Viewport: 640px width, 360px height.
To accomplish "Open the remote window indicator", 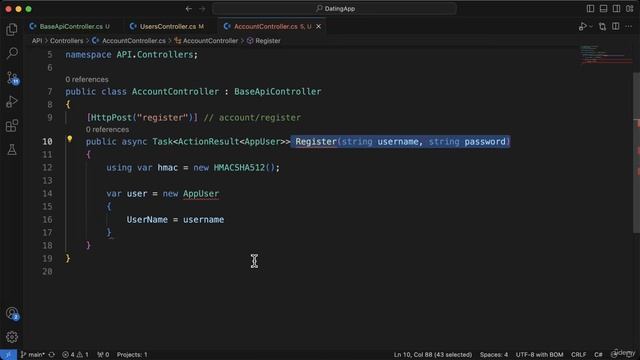I will click(8, 355).
